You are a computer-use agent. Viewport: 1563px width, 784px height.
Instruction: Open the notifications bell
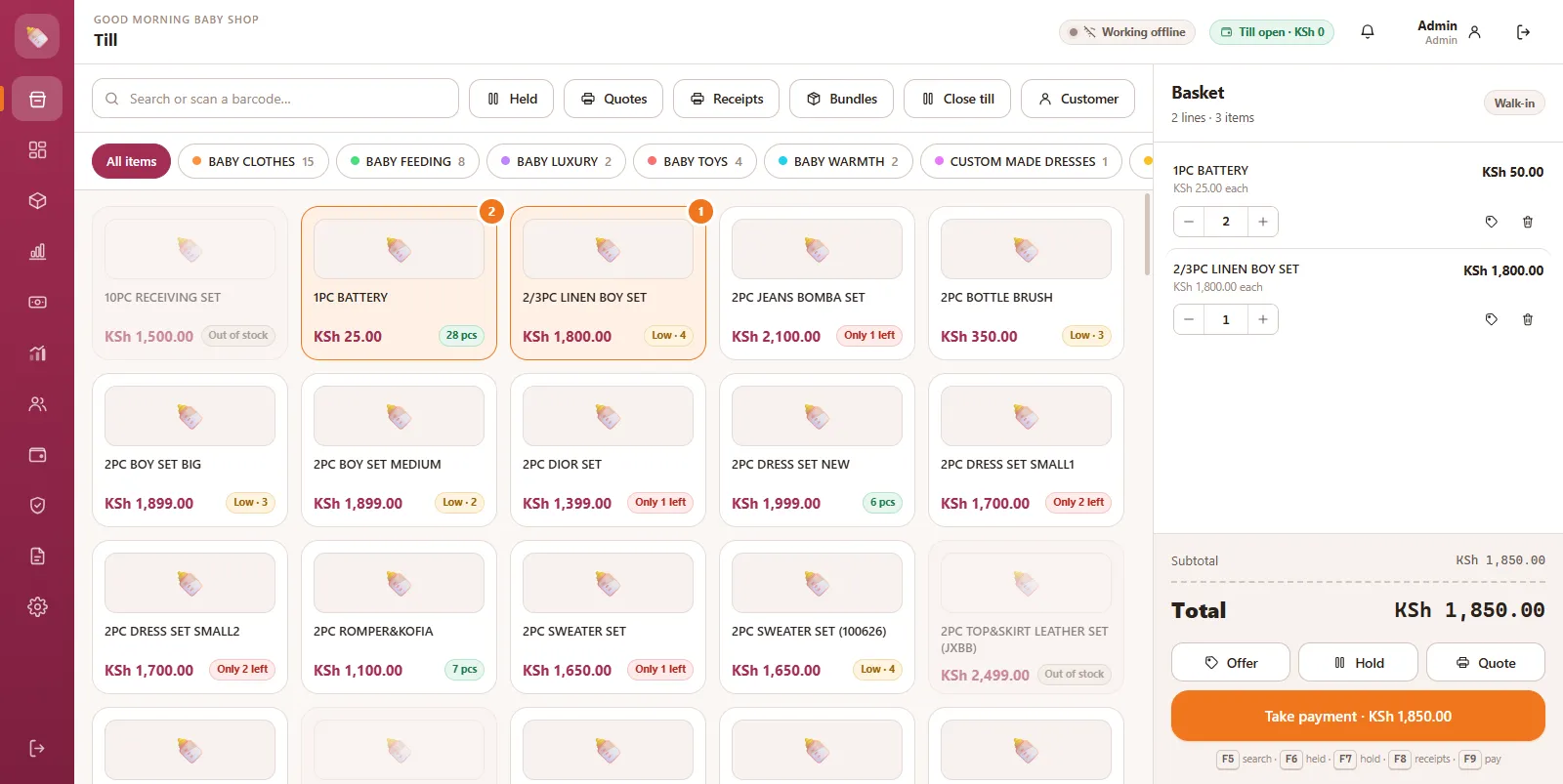point(1368,32)
